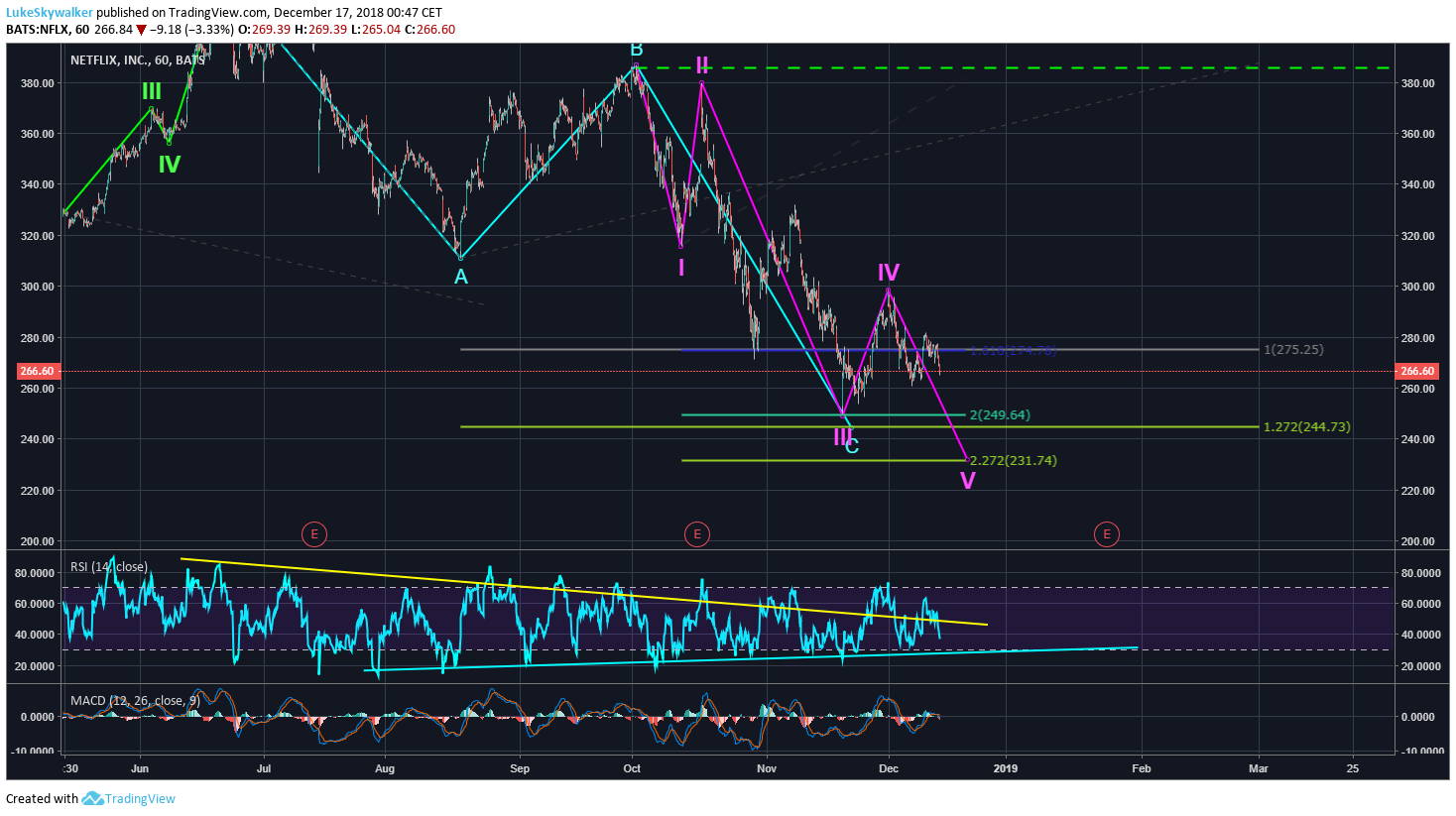Screen dimensions: 1456x816
Task: Click the pink II wave label
Action: [702, 65]
